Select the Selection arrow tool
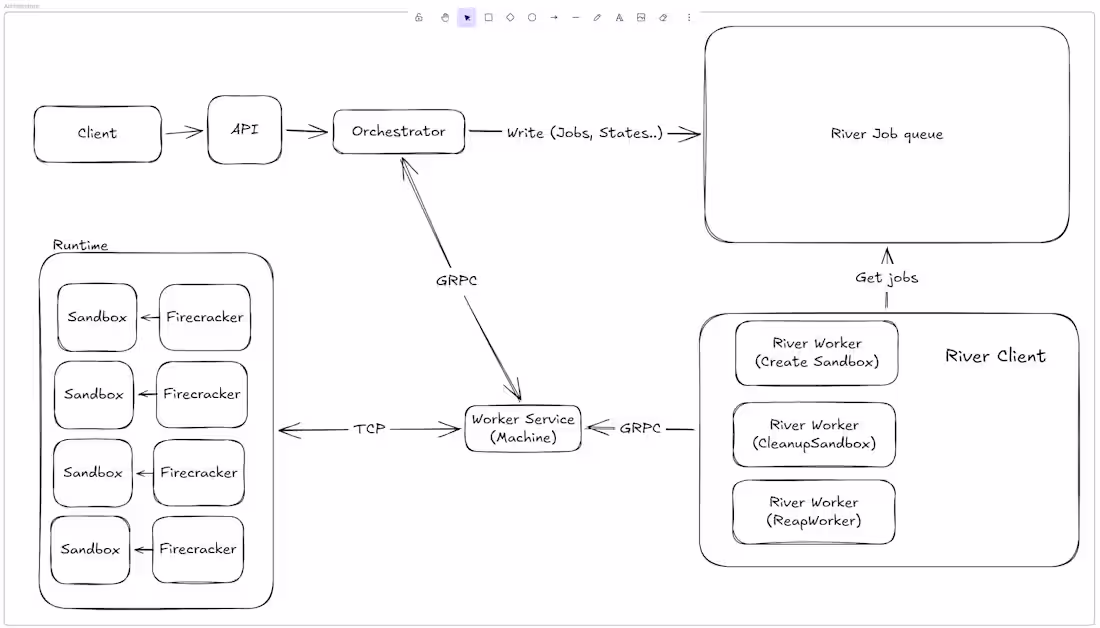1100x628 pixels. tap(467, 18)
